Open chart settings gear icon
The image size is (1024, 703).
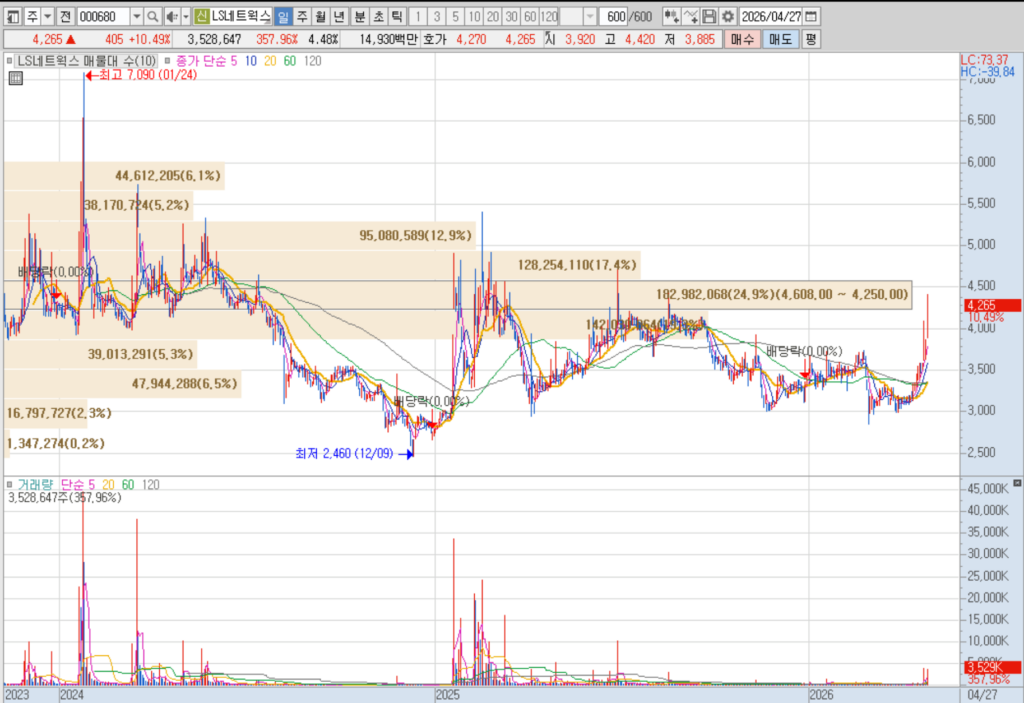[x=728, y=16]
